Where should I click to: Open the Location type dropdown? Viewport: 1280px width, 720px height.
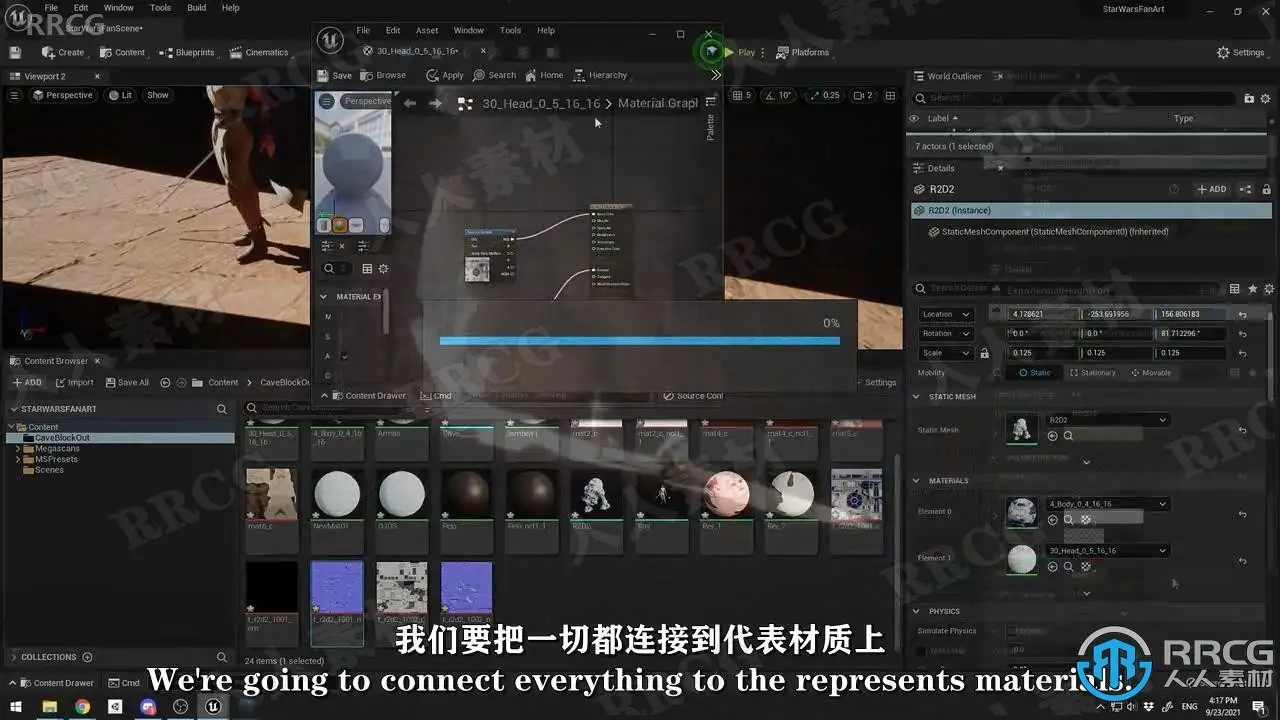coord(945,314)
